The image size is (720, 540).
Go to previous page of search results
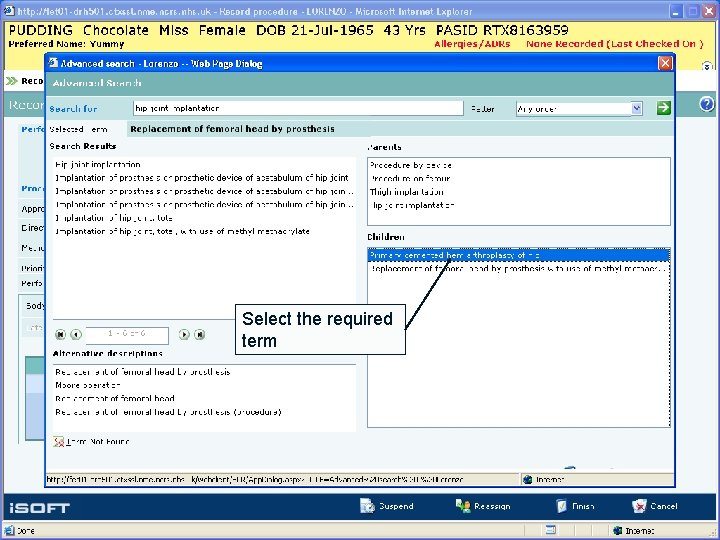pyautogui.click(x=76, y=335)
